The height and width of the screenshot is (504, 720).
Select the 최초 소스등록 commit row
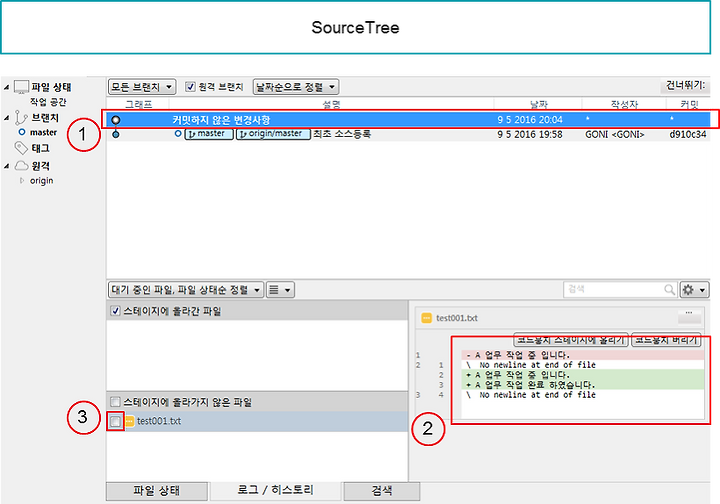(408, 134)
